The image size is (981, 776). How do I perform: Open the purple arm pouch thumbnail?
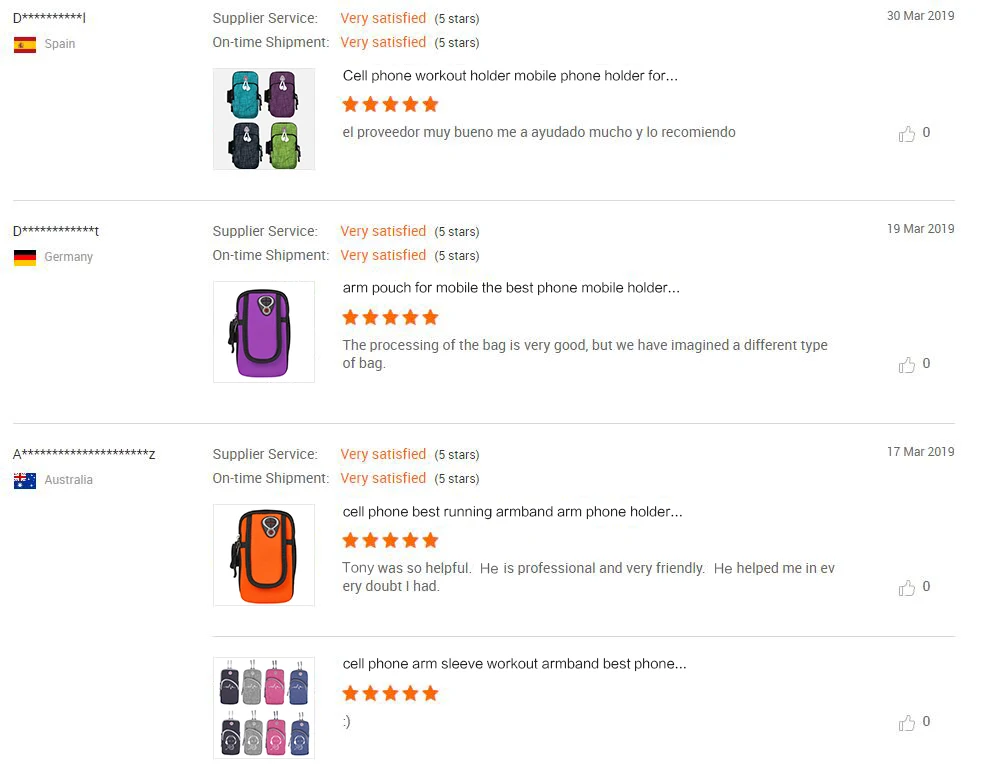[264, 332]
